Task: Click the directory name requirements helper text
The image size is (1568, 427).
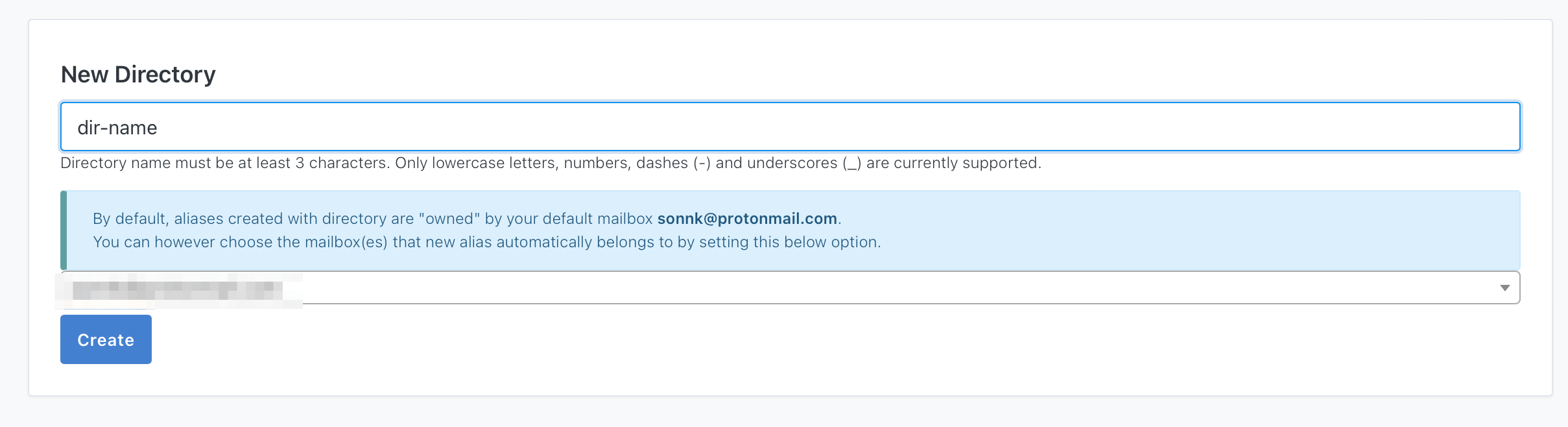Action: pyautogui.click(x=551, y=163)
